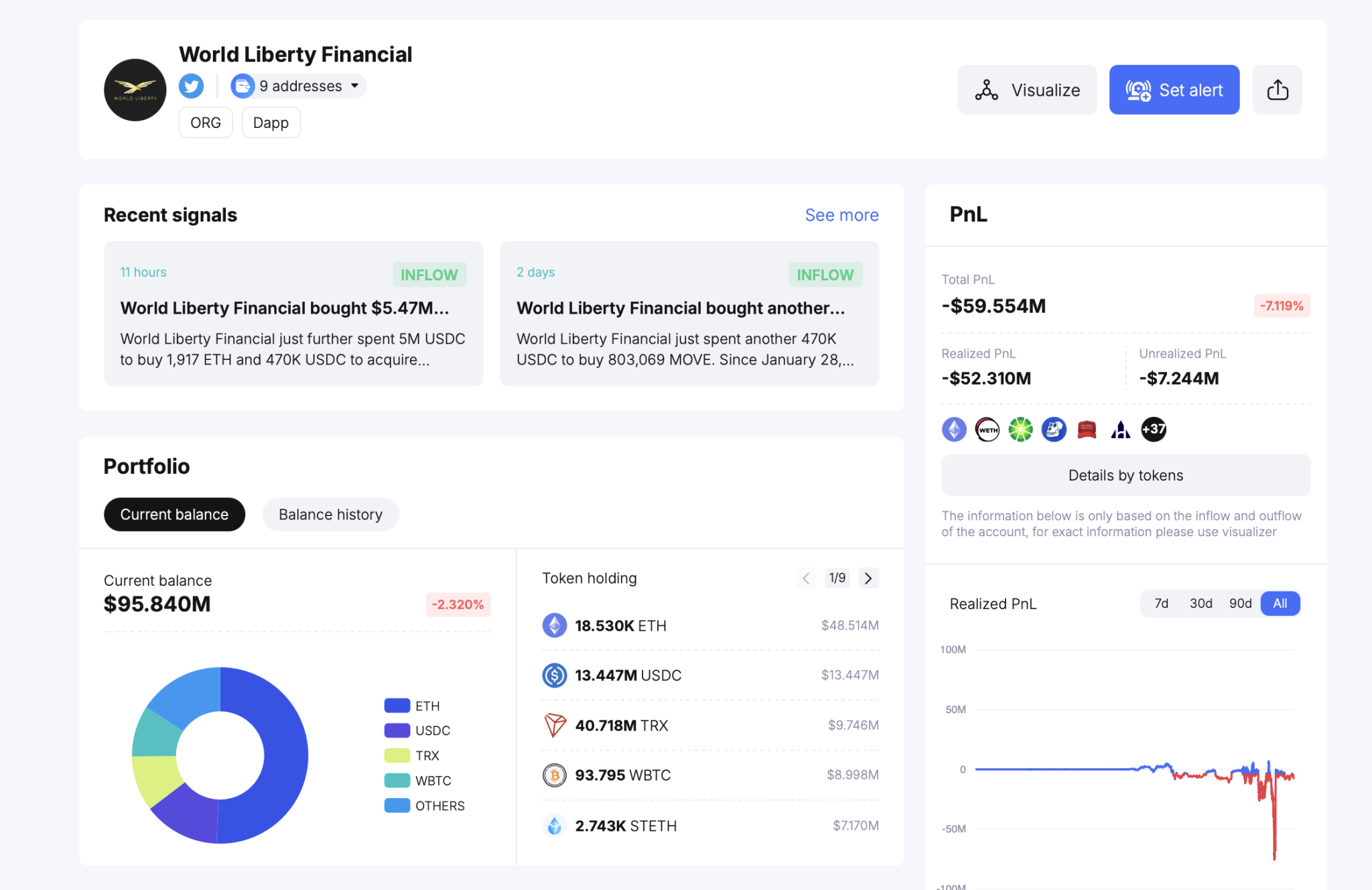This screenshot has width=1372, height=890.
Task: Click the WETH icon in PnL tokens
Action: click(x=987, y=429)
